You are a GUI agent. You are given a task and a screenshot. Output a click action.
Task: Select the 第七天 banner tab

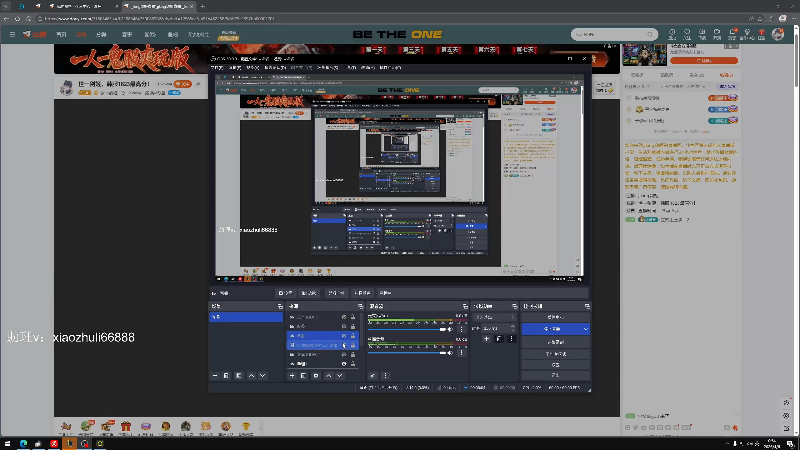pos(524,50)
